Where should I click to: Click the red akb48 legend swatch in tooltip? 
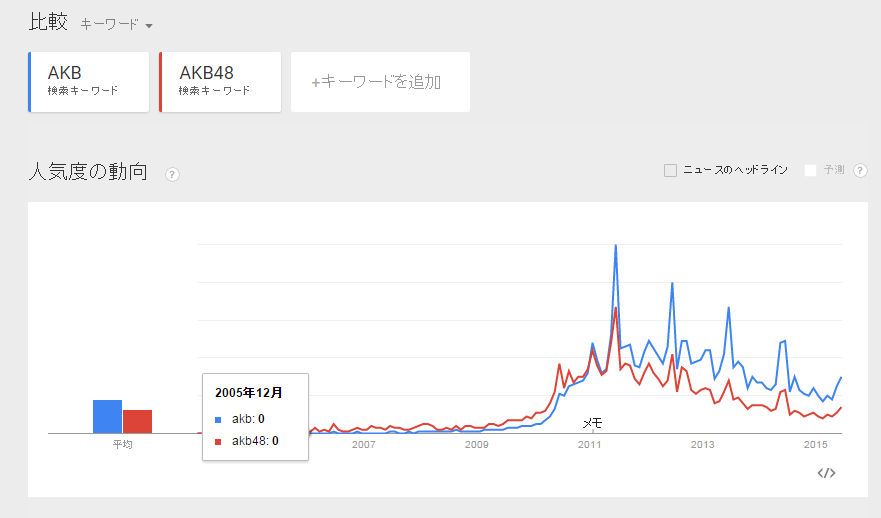point(219,440)
